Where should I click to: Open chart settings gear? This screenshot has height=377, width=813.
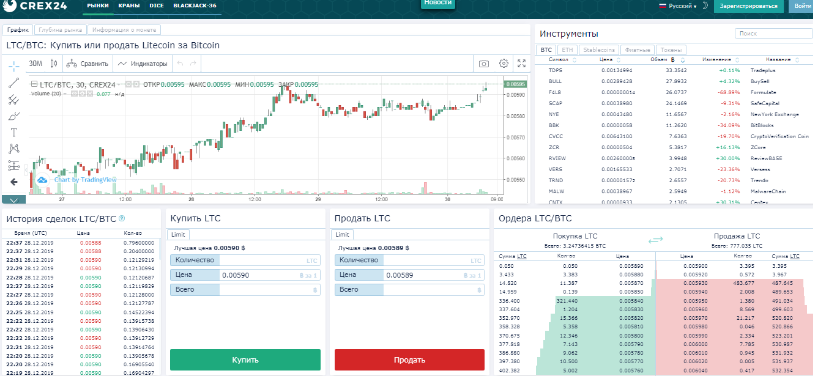[x=503, y=64]
